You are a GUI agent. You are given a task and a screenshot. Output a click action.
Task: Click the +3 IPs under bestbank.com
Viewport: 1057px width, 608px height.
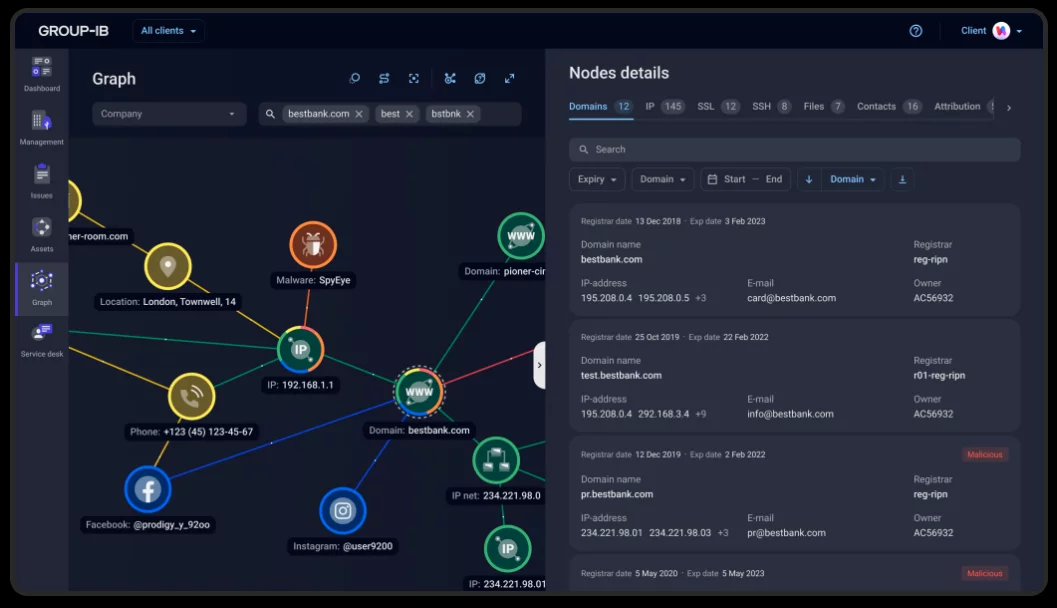click(x=700, y=298)
